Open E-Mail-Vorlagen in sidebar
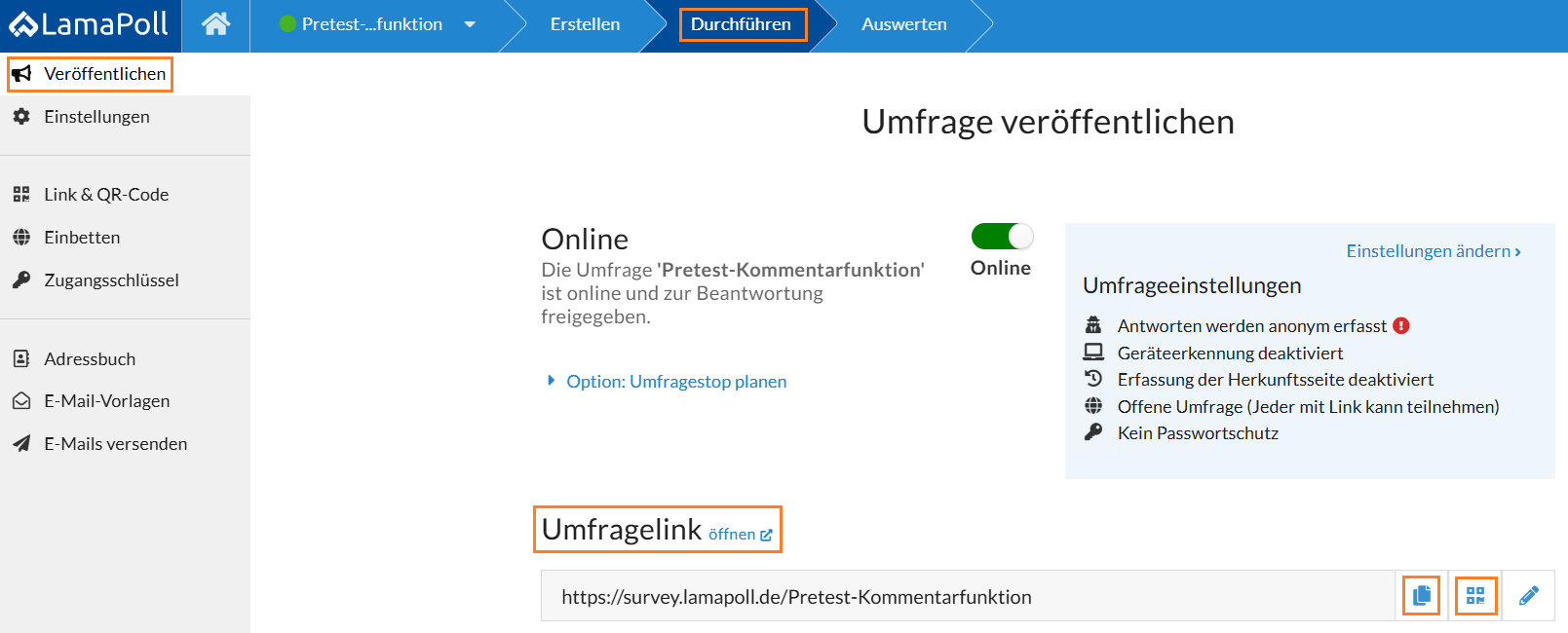The image size is (1568, 633). pos(106,401)
